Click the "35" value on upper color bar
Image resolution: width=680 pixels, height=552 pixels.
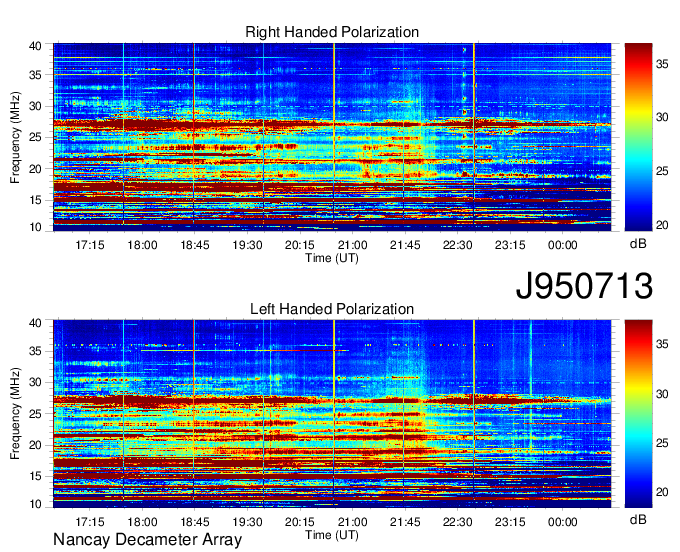[x=662, y=65]
